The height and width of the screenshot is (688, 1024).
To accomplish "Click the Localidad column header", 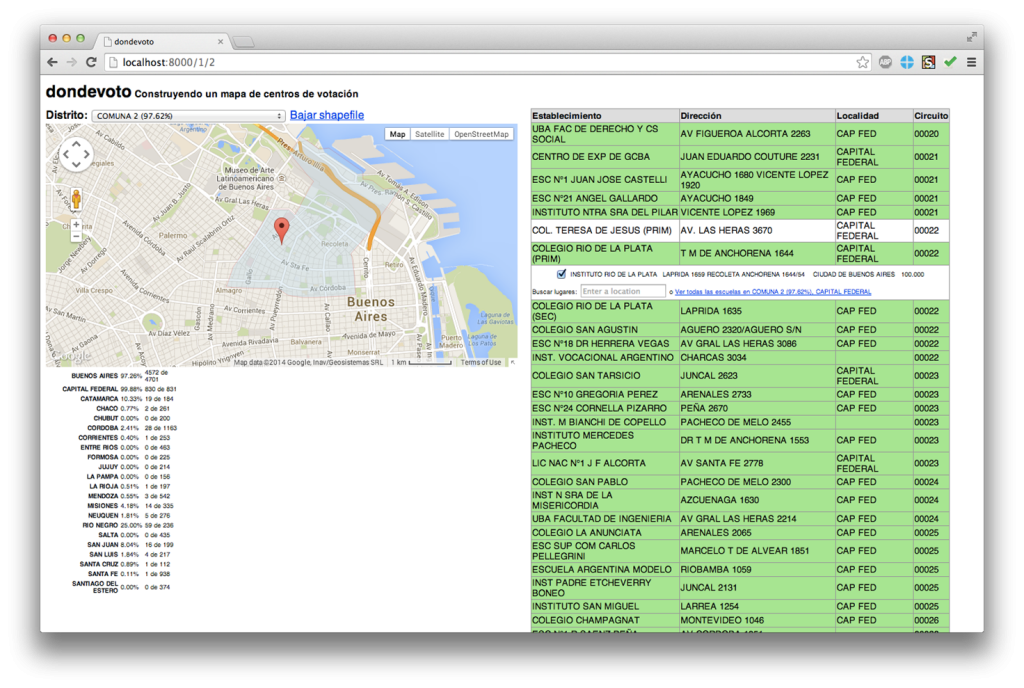I will coord(874,116).
